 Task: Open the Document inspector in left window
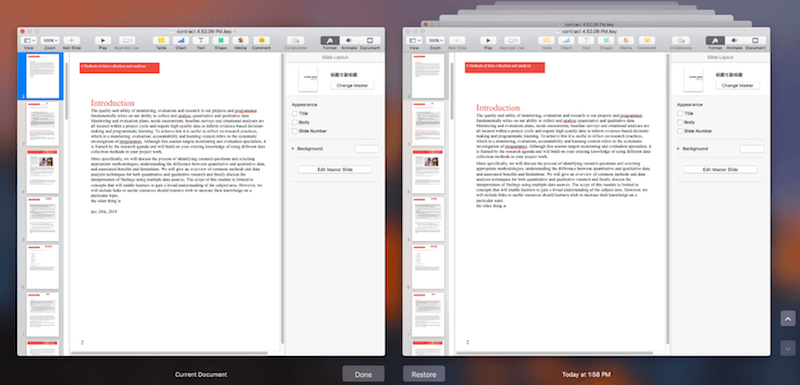coord(370,40)
